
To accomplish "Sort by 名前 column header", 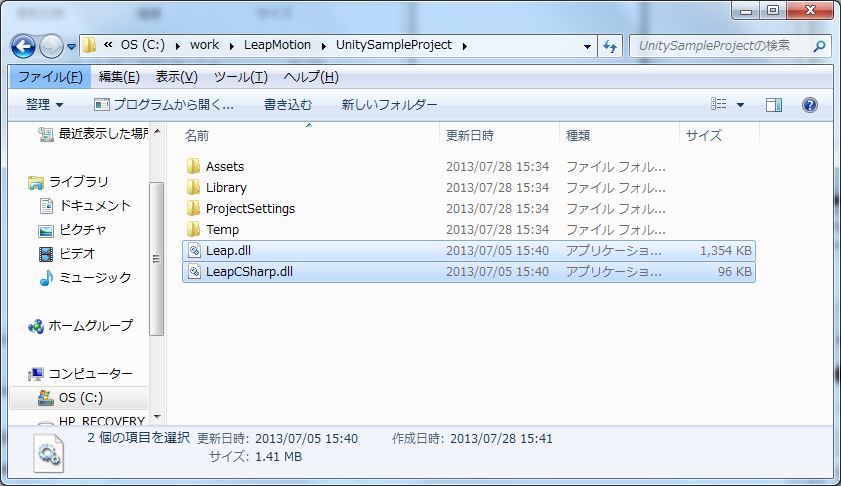I will point(197,136).
